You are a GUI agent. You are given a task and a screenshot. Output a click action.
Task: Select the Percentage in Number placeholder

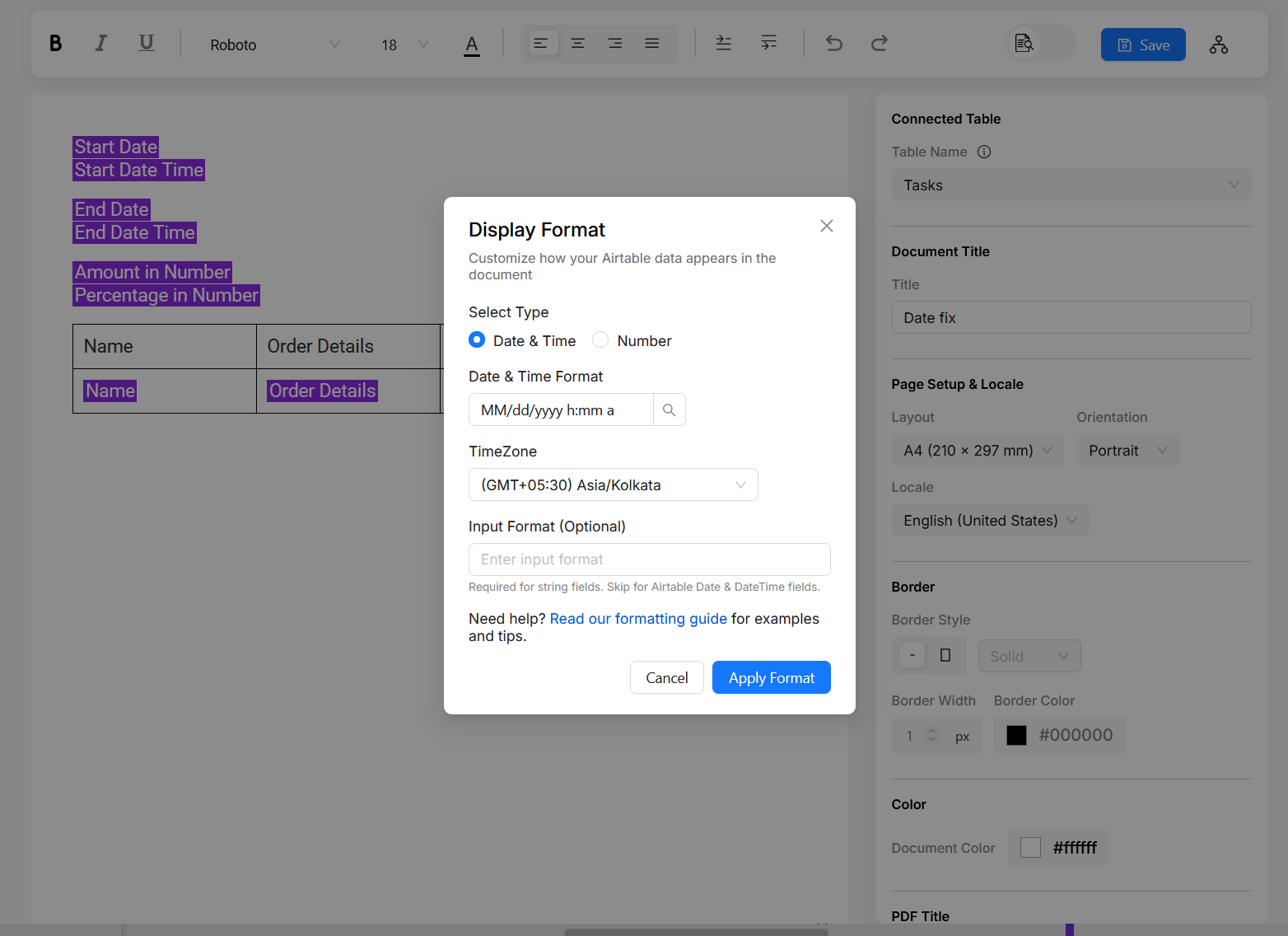pos(166,295)
